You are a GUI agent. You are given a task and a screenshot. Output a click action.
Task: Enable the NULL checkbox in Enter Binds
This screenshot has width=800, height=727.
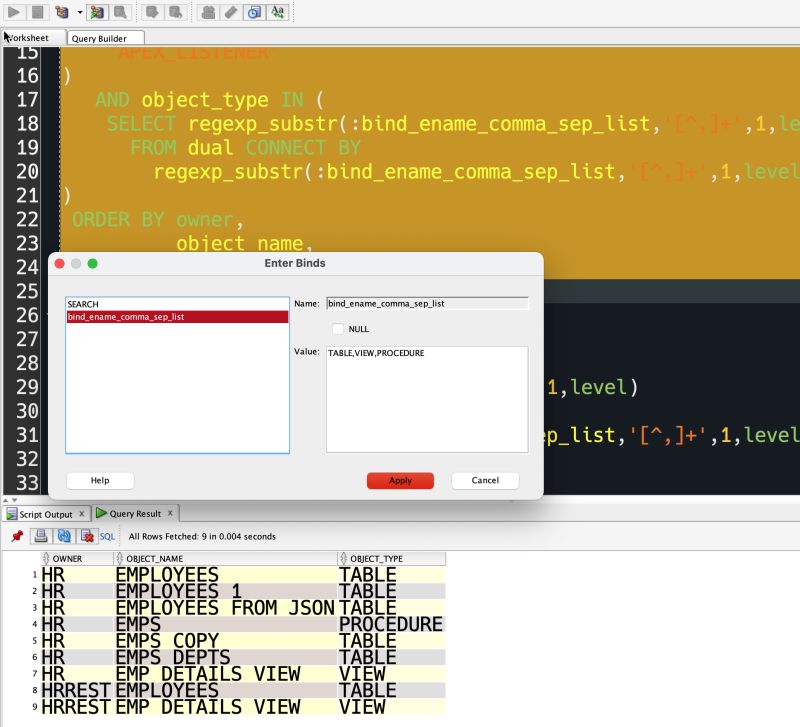(338, 328)
